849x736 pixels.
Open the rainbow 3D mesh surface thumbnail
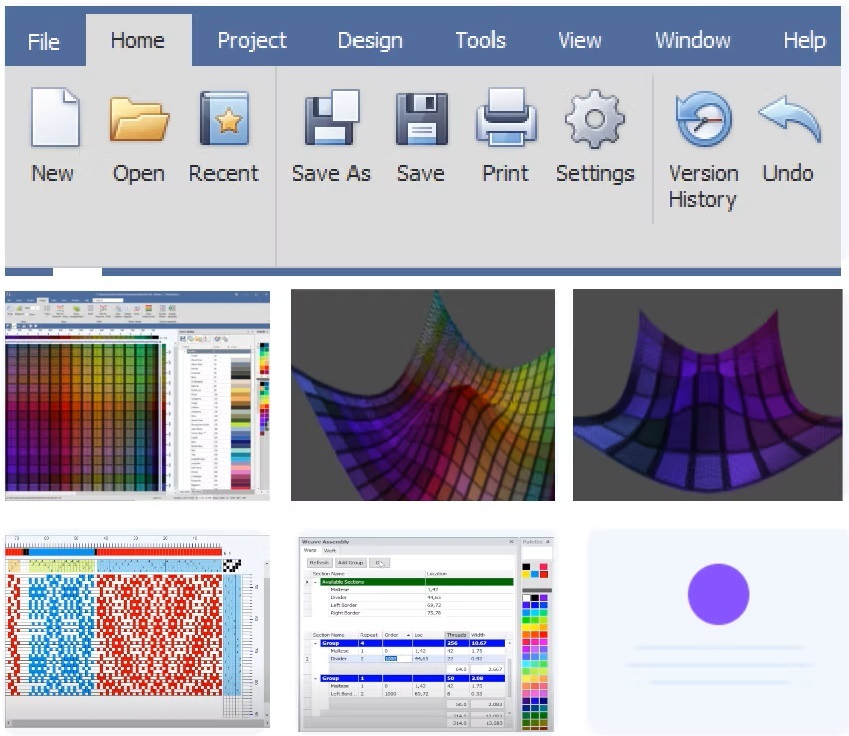click(423, 395)
